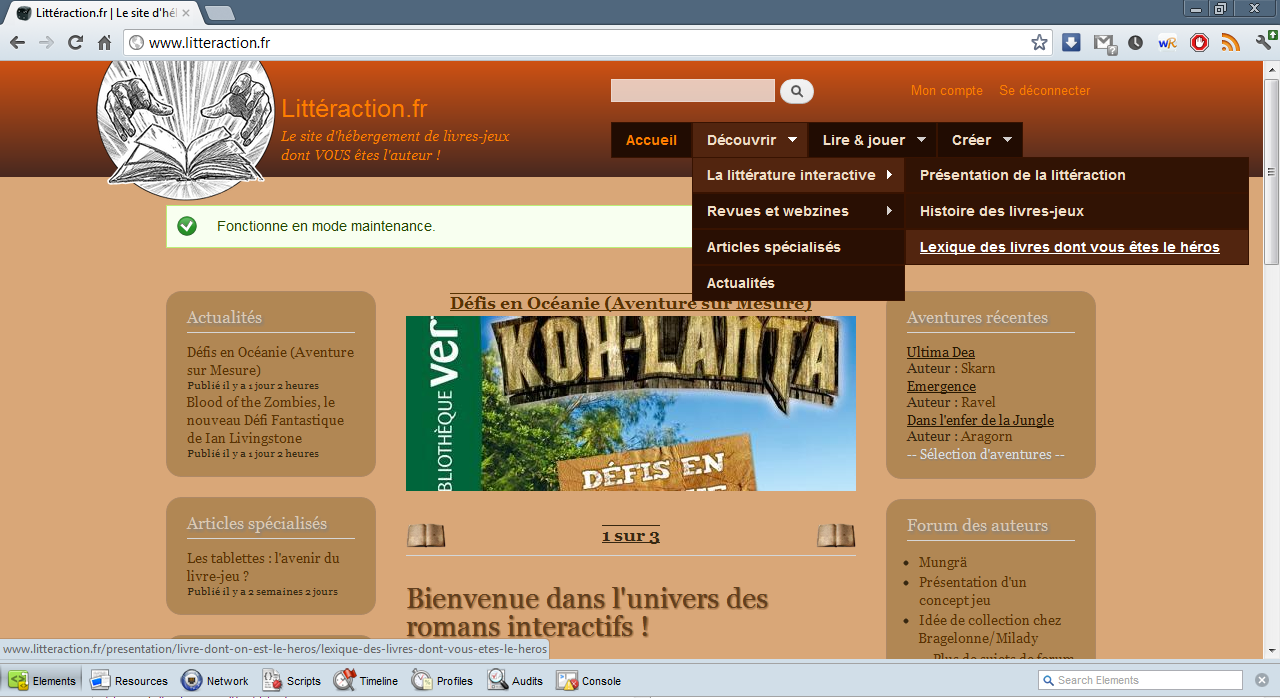Click the Koh-Lanta cover image
This screenshot has height=698, width=1280.
[631, 404]
